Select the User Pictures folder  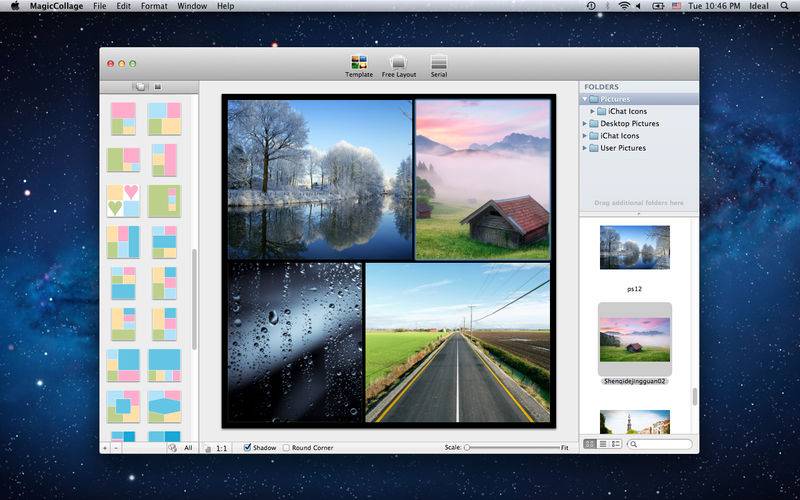(639, 148)
